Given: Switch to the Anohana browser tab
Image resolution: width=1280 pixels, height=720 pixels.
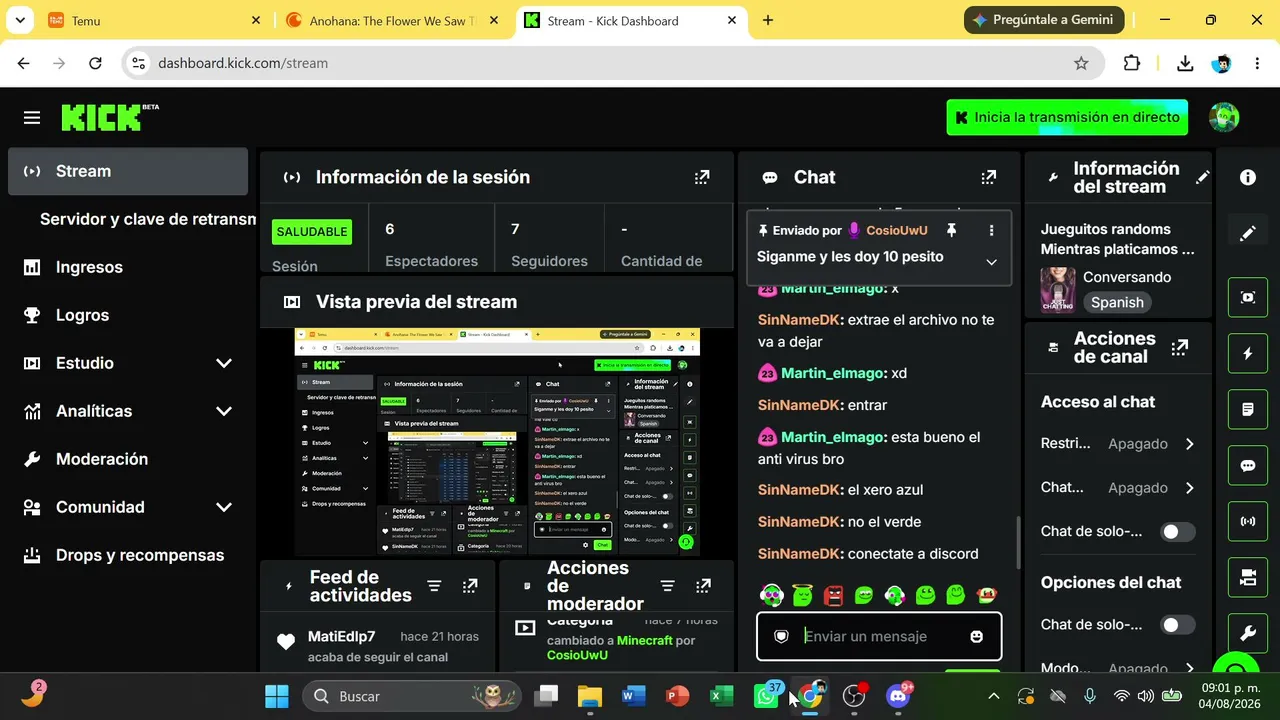Looking at the screenshot, I should [x=393, y=20].
